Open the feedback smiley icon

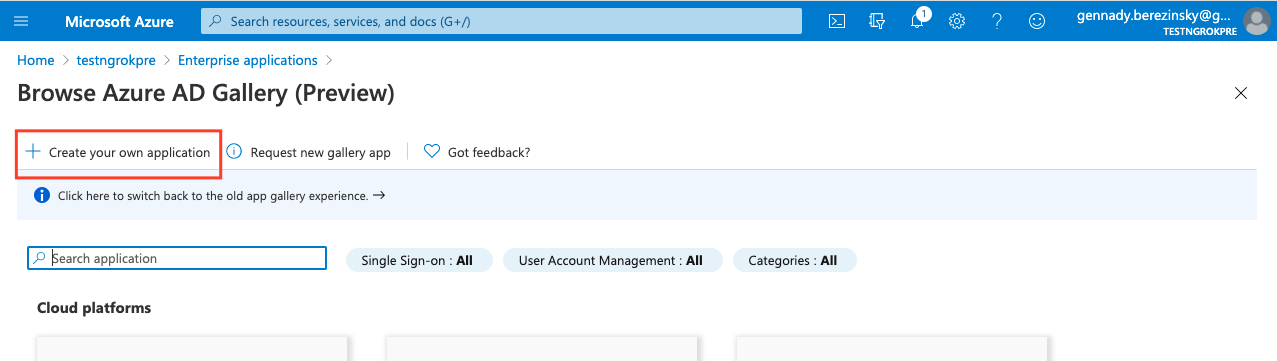1037,21
